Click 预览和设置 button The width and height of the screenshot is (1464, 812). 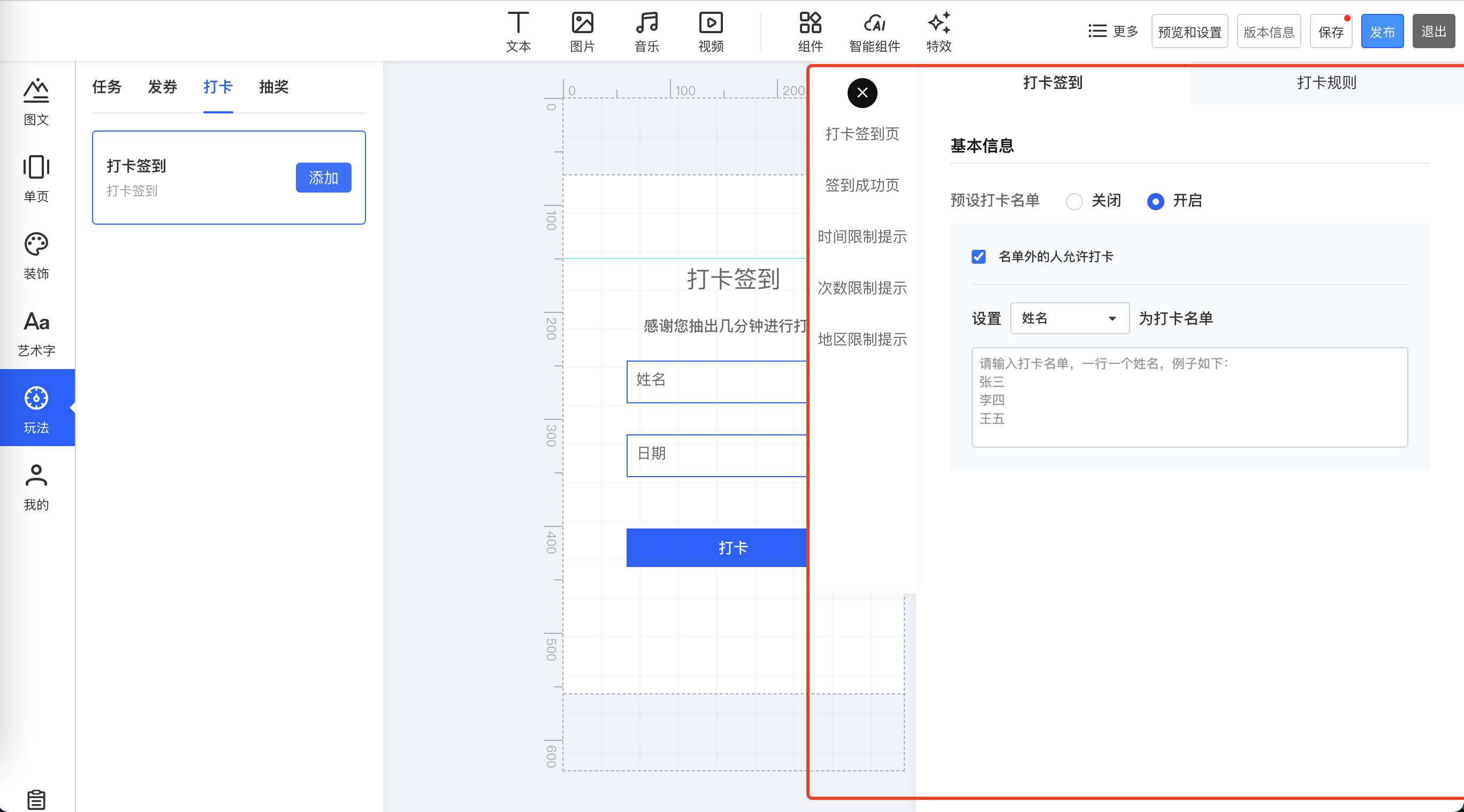point(1189,32)
